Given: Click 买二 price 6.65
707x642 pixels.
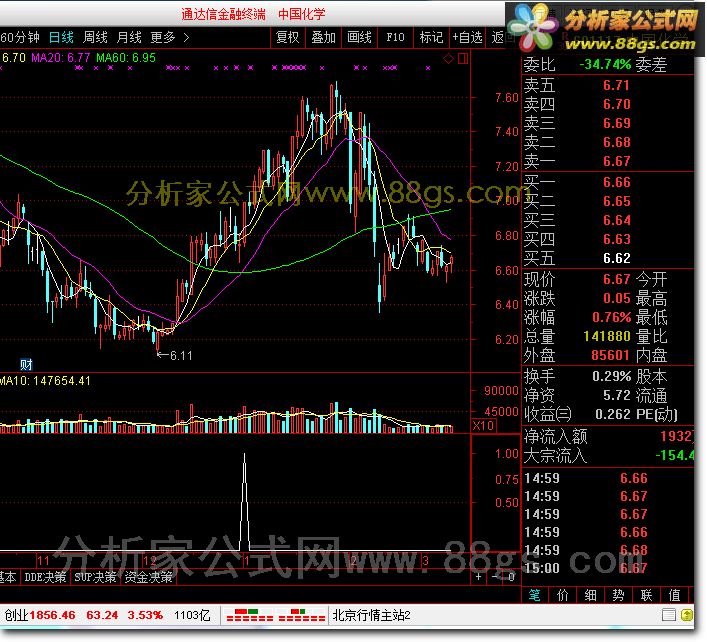Looking at the screenshot, I should coord(616,201).
